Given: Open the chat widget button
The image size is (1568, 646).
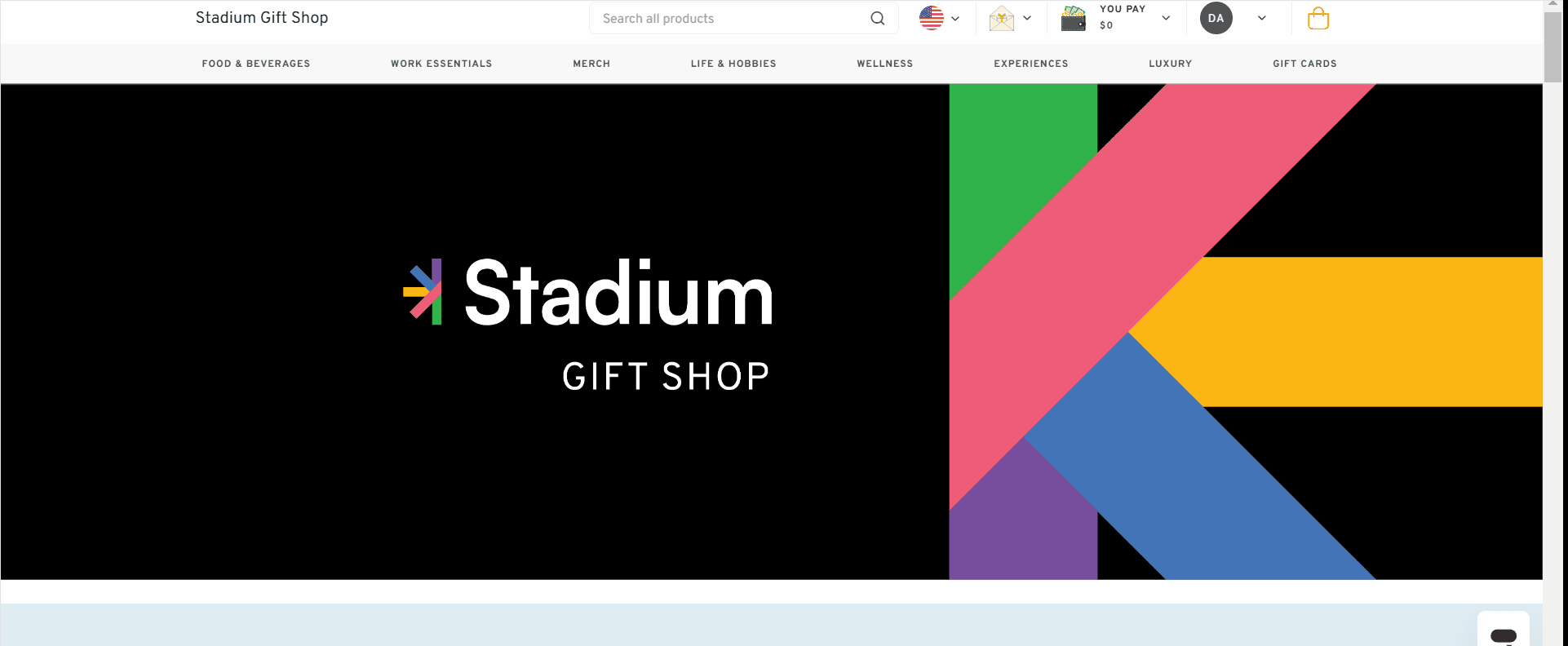Looking at the screenshot, I should pyautogui.click(x=1504, y=630).
